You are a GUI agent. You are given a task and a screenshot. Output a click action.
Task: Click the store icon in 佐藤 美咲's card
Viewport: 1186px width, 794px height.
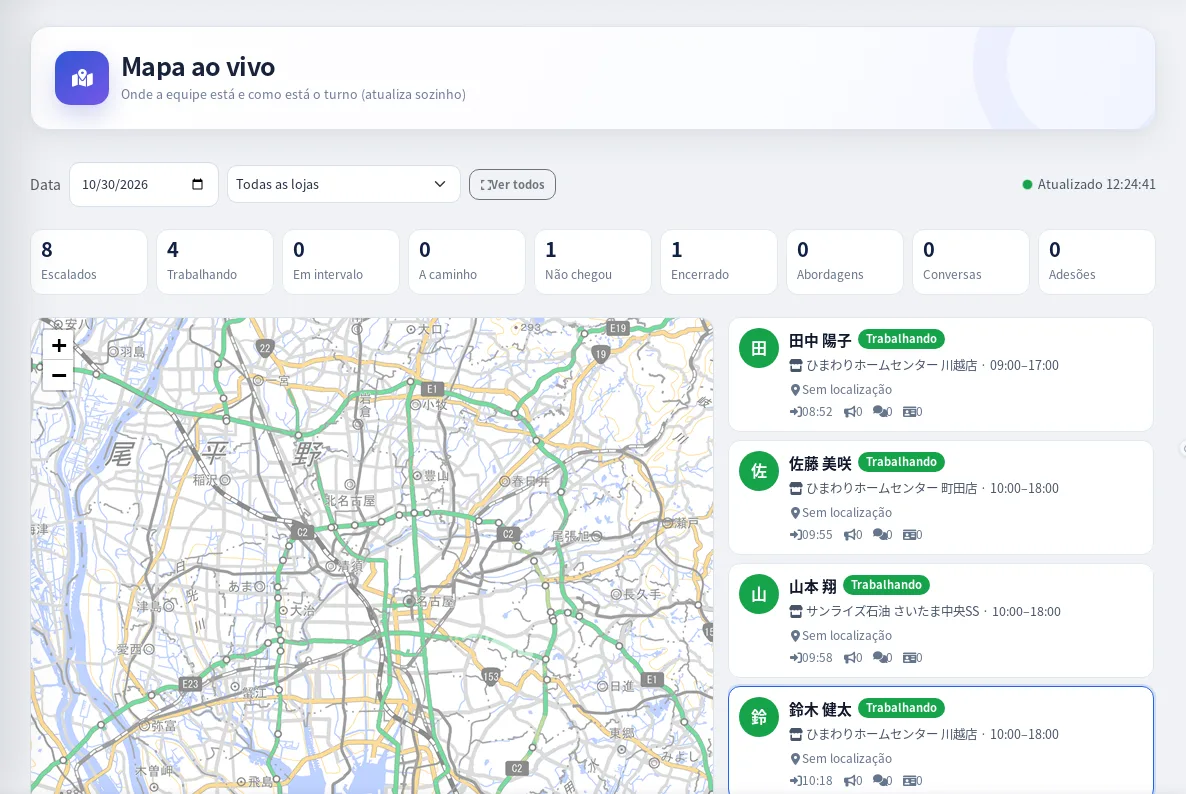click(796, 488)
